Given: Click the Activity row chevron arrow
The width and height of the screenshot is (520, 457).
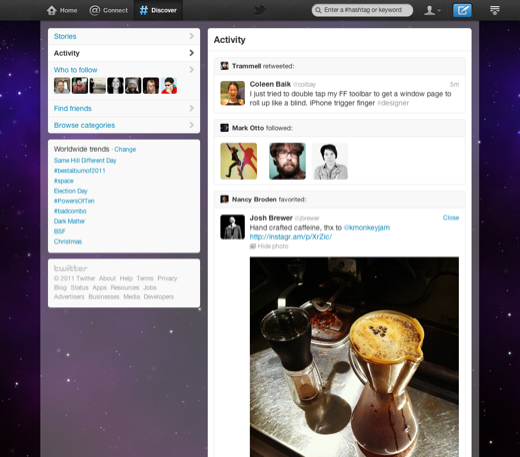Looking at the screenshot, I should (192, 53).
